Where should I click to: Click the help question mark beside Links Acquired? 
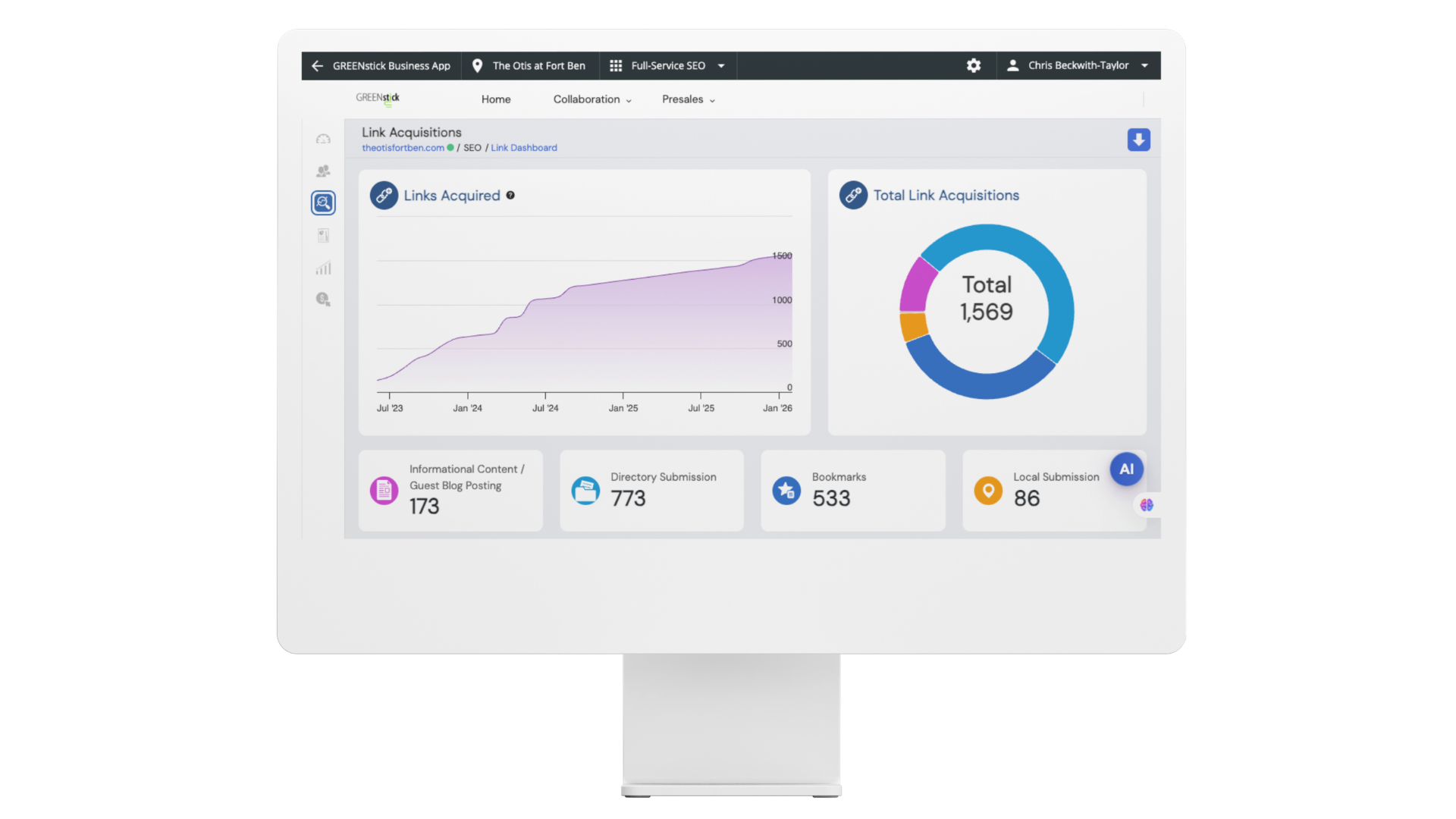(x=510, y=195)
